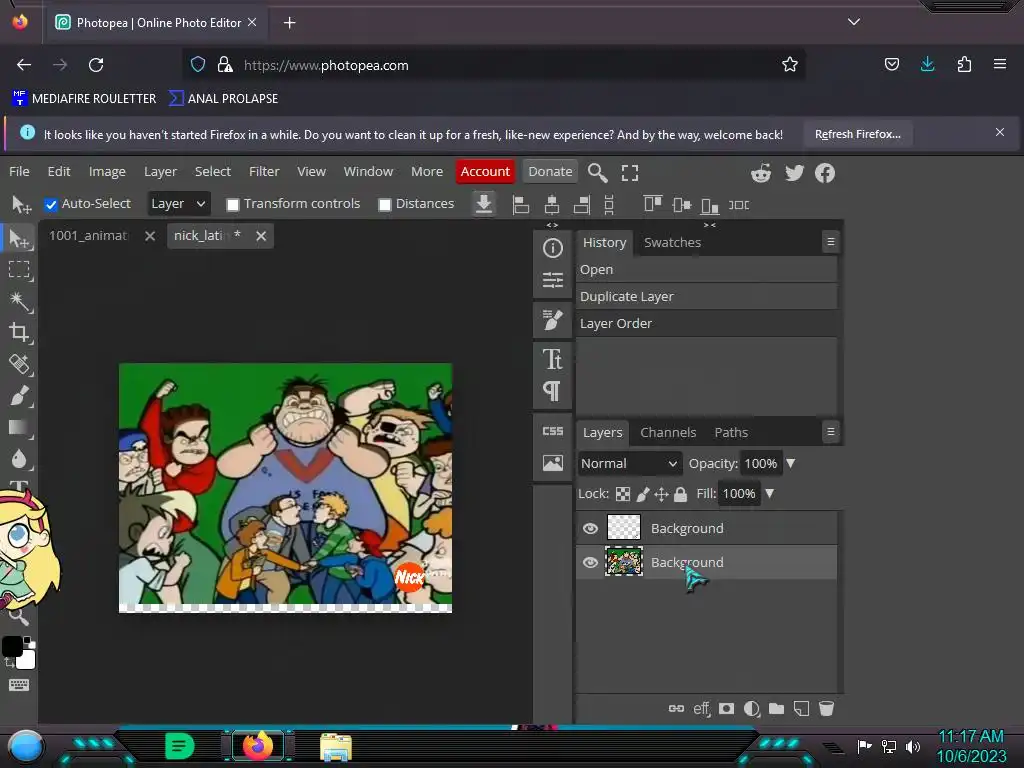Switch to the Swatches tab
This screenshot has width=1024, height=768.
[672, 242]
